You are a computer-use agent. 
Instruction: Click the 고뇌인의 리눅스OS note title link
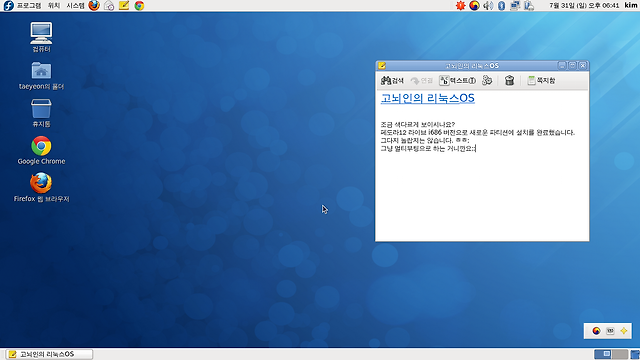pos(427,98)
